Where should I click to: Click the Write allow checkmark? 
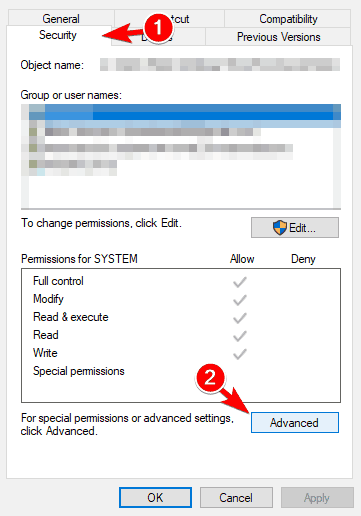point(240,354)
